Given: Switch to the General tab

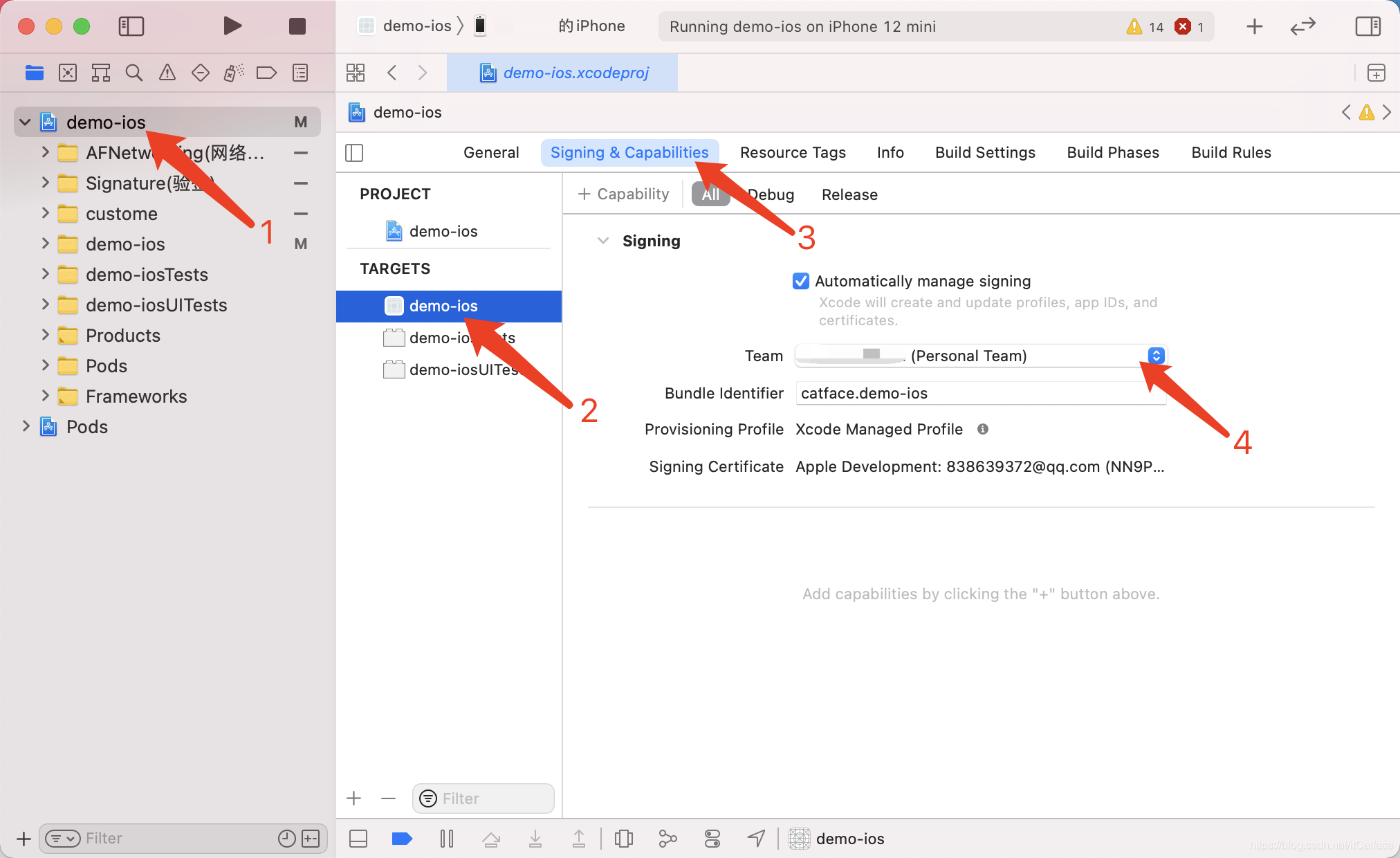Looking at the screenshot, I should point(491,152).
